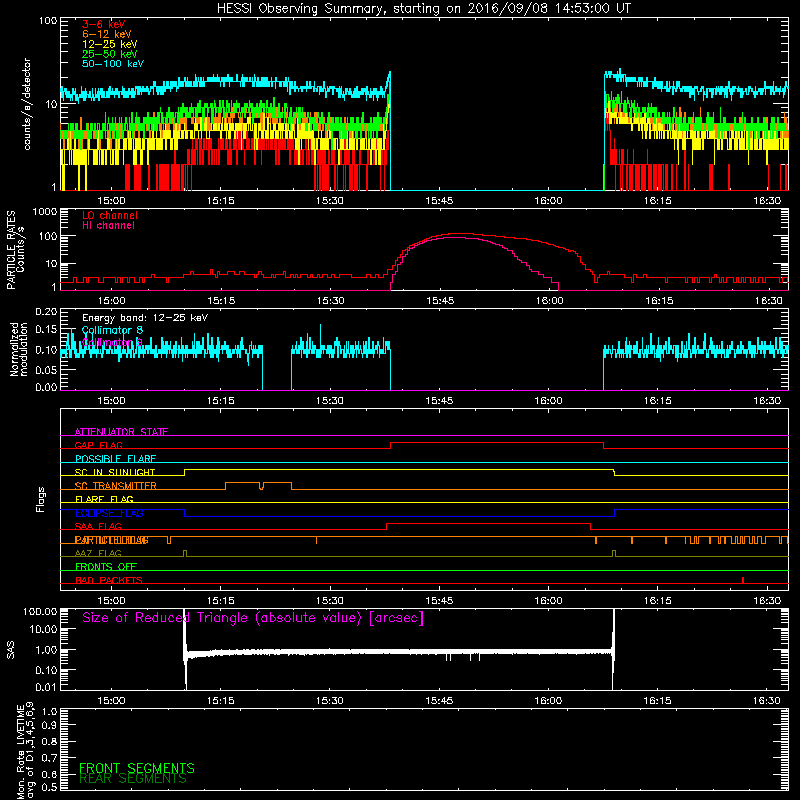This screenshot has width=800, height=800.
Task: Select the FRONT SEGMENTS legend label
Action: tap(137, 768)
